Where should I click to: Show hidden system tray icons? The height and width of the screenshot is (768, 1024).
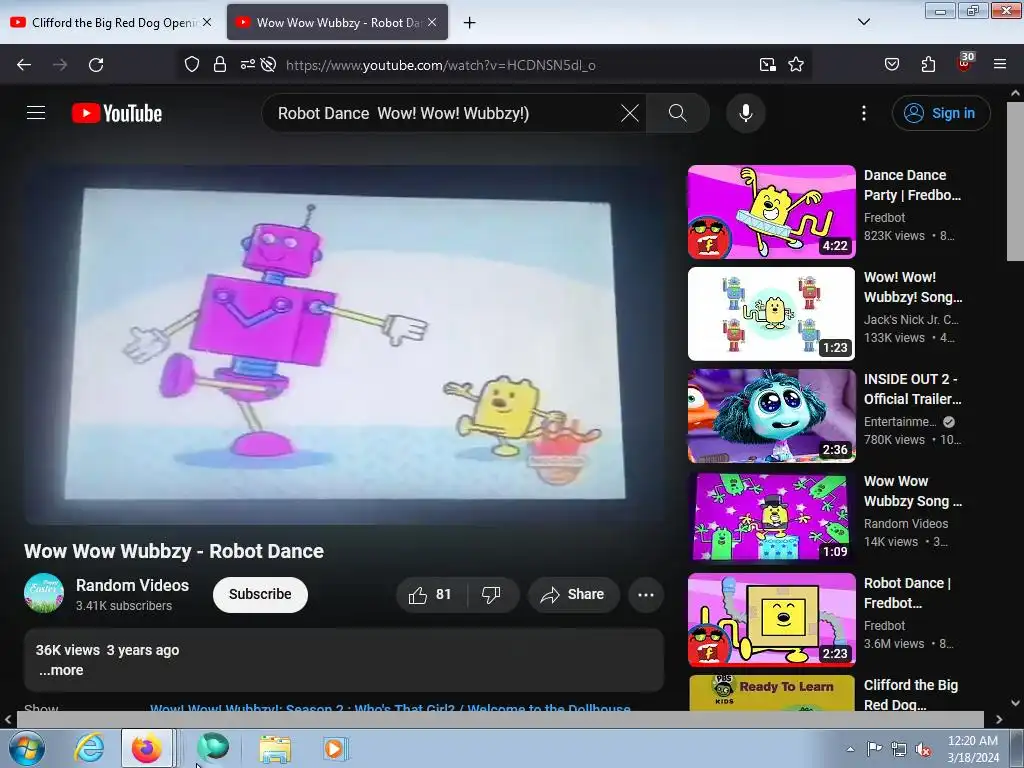(x=850, y=749)
